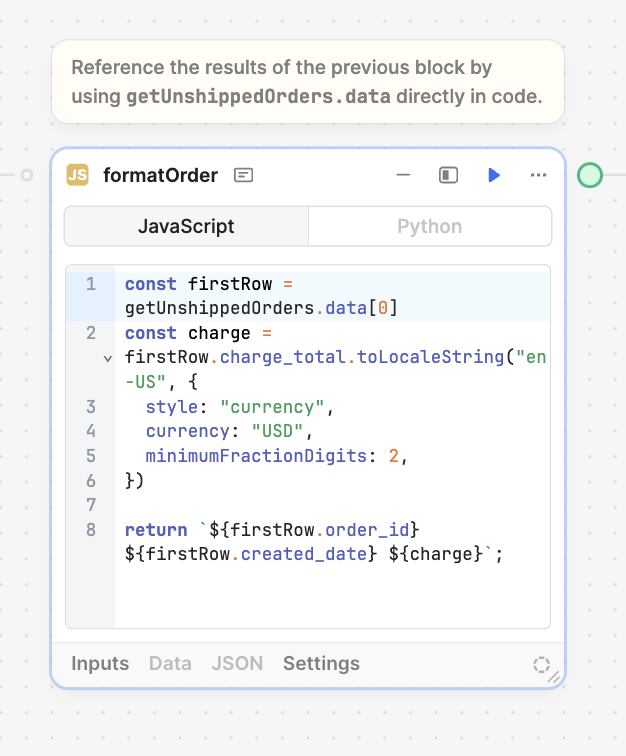Click the resize handle at block corner
626x756 pixels.
click(x=554, y=677)
